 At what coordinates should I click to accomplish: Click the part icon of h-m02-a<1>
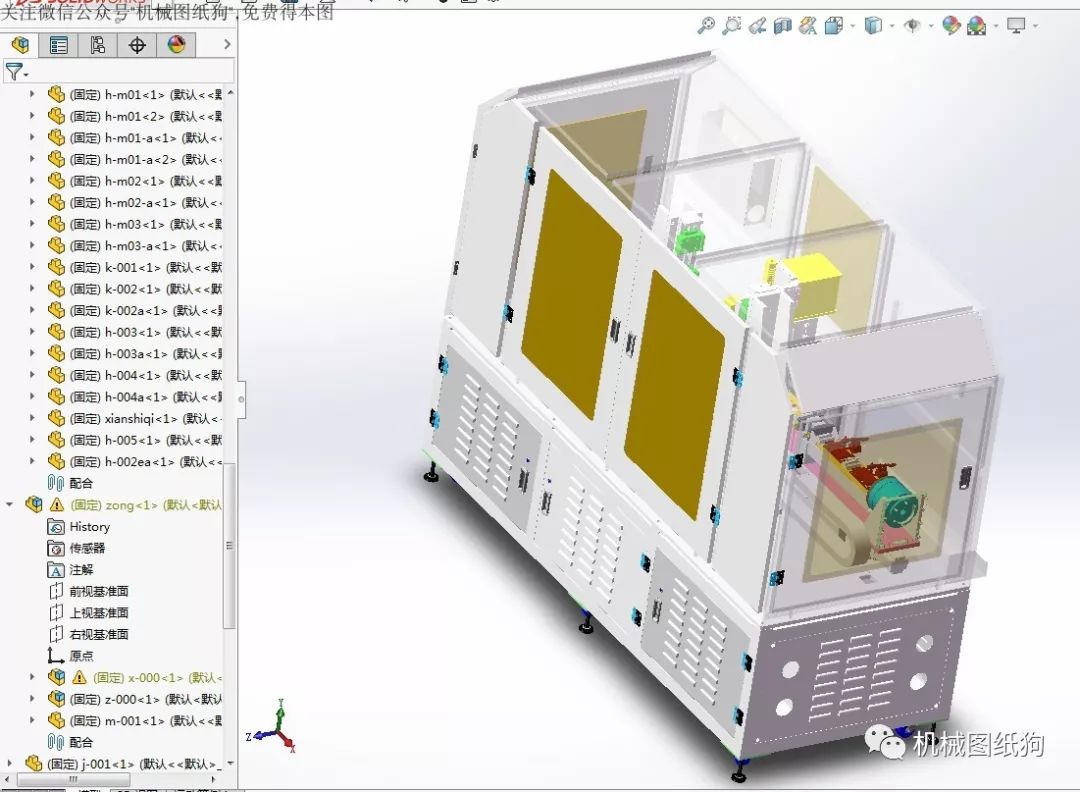click(56, 202)
